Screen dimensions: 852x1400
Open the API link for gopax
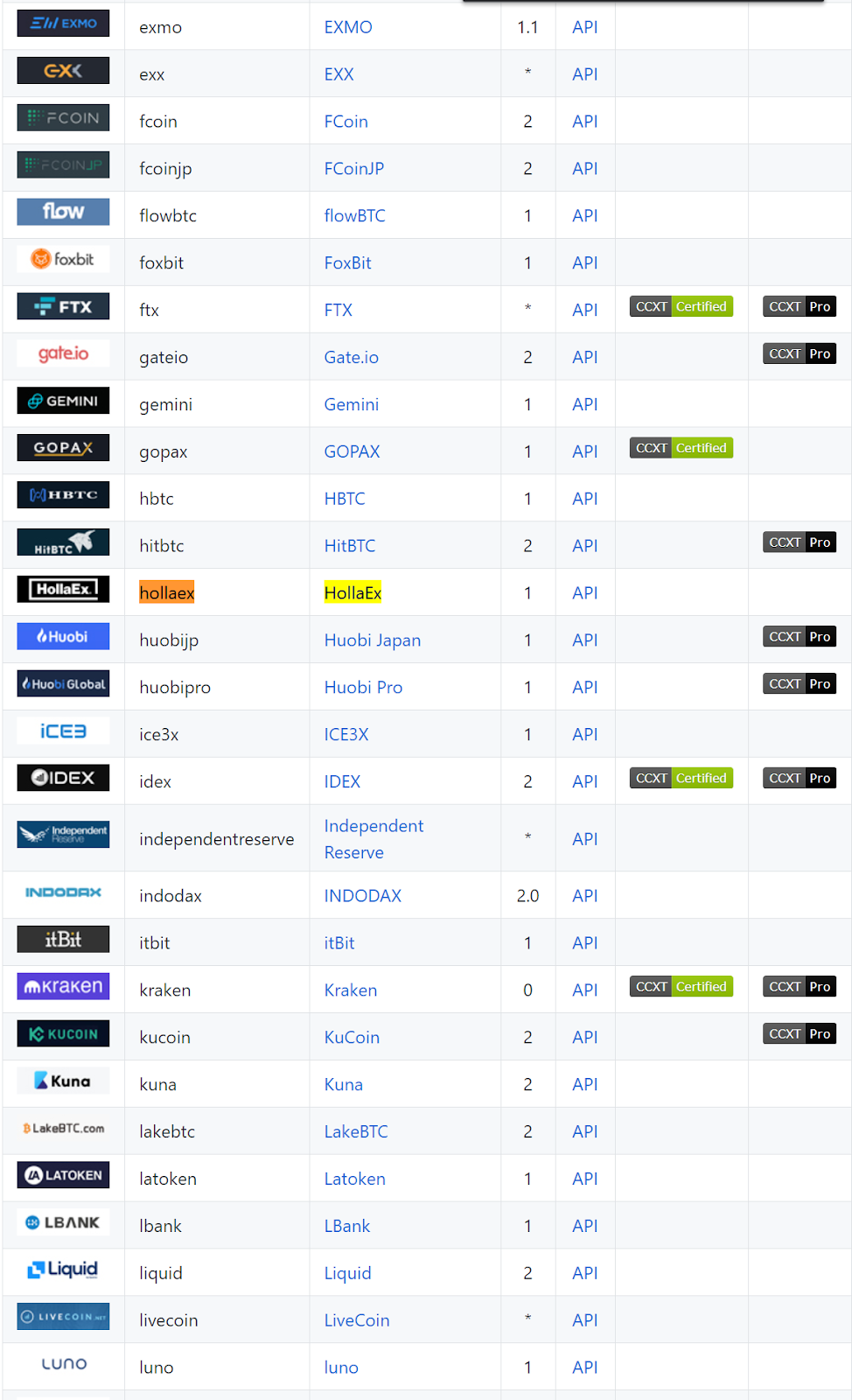pyautogui.click(x=585, y=451)
